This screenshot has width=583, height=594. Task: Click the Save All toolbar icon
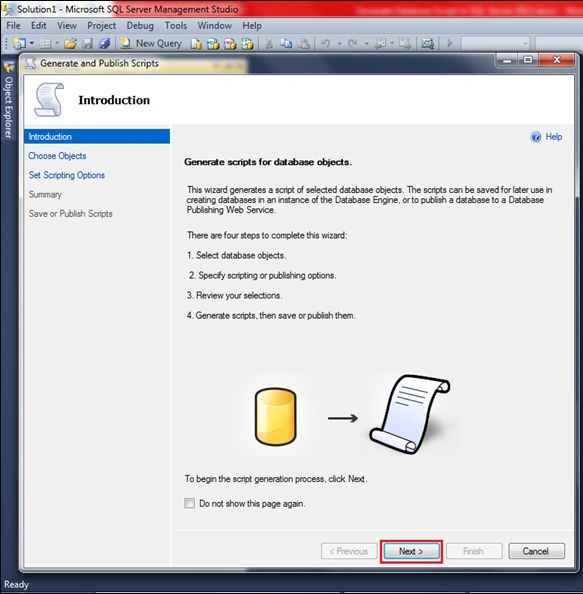click(x=105, y=44)
